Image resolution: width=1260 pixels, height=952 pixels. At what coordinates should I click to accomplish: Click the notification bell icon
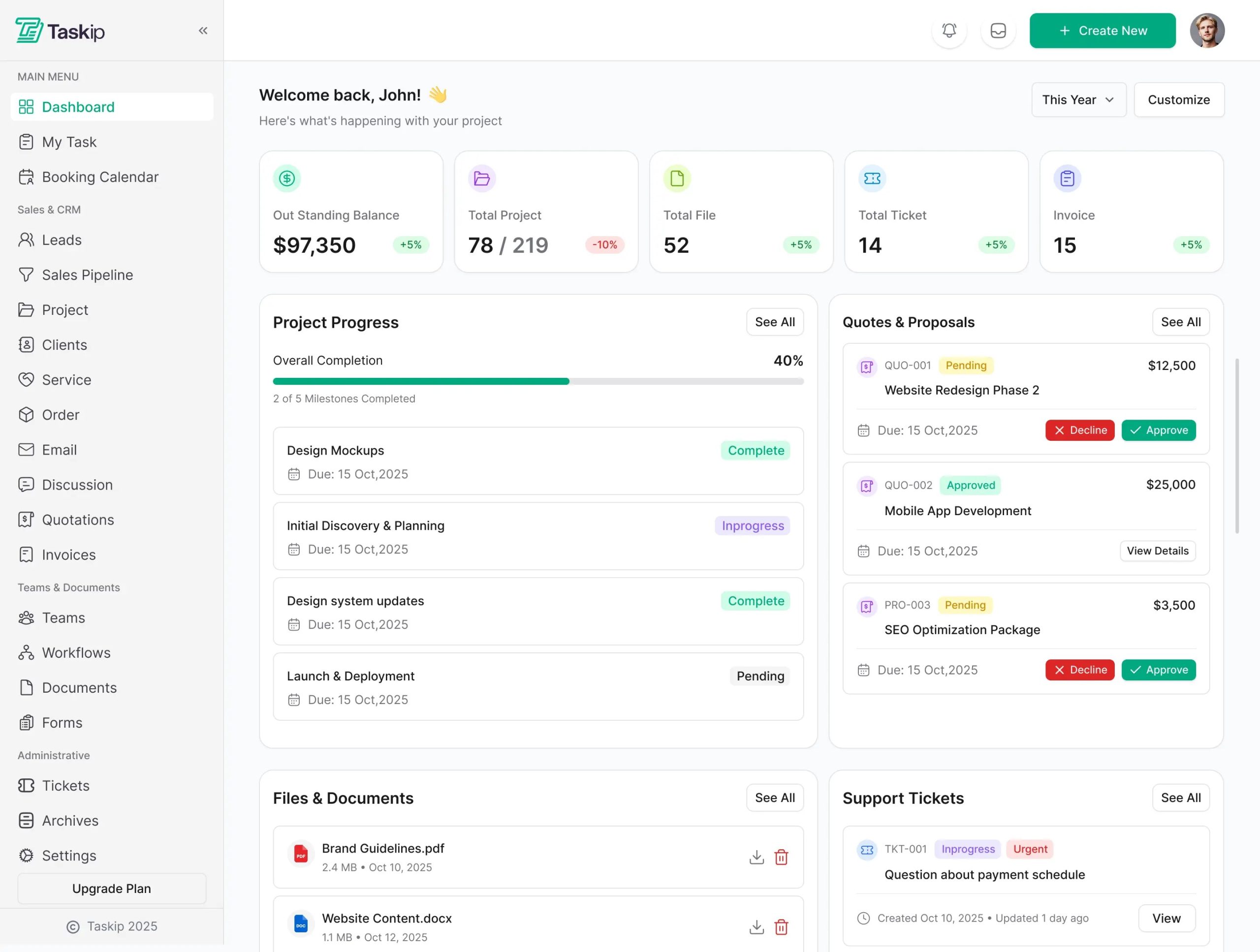948,31
